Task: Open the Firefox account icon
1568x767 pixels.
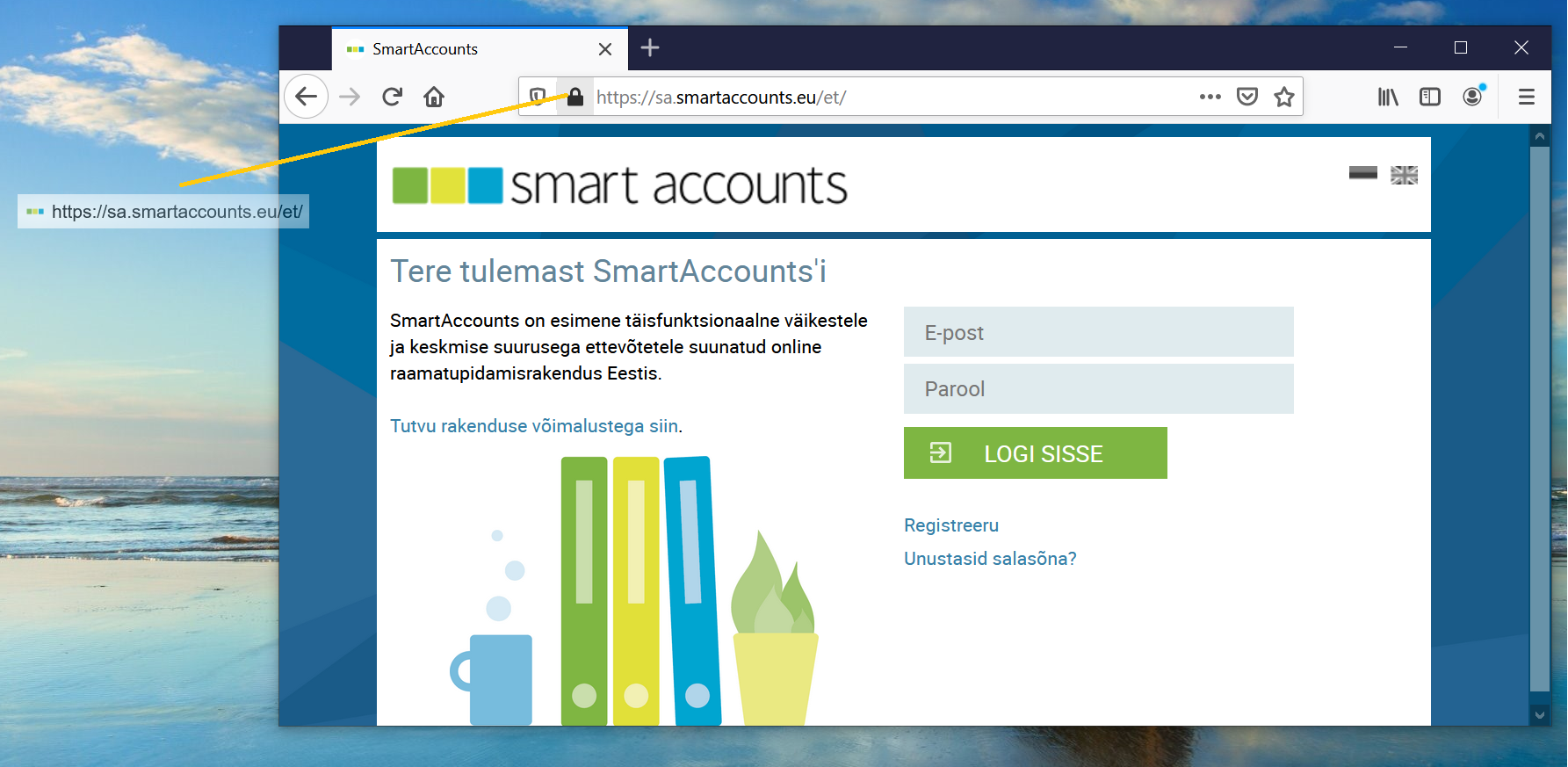Action: coord(1473,97)
